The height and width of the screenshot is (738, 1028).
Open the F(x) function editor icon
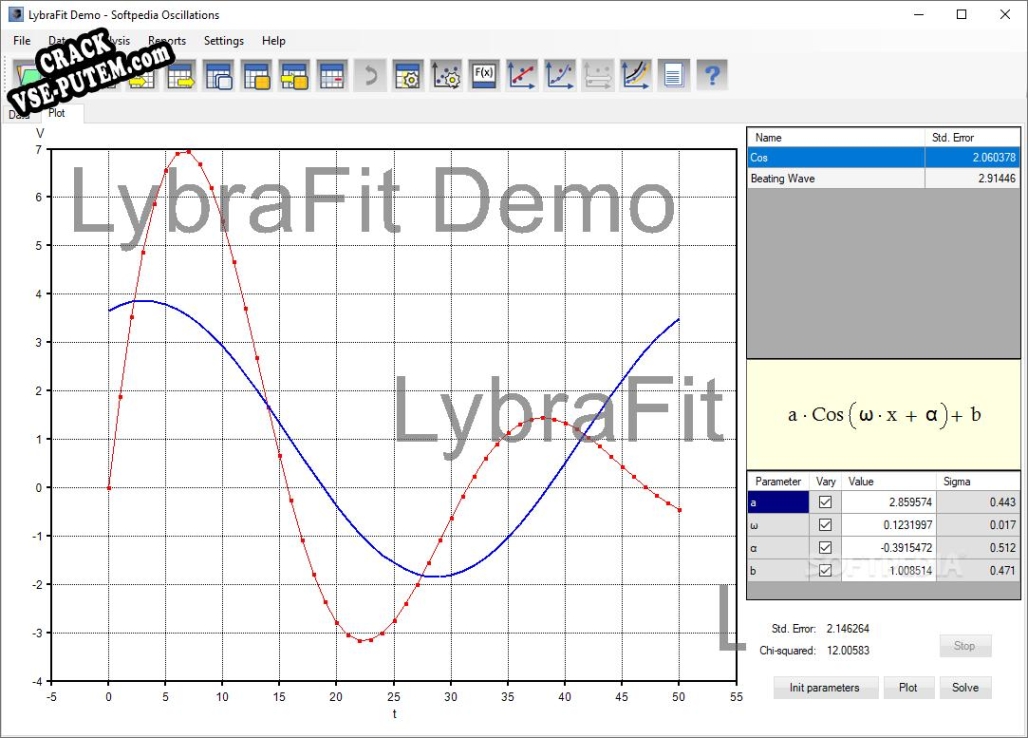point(484,75)
